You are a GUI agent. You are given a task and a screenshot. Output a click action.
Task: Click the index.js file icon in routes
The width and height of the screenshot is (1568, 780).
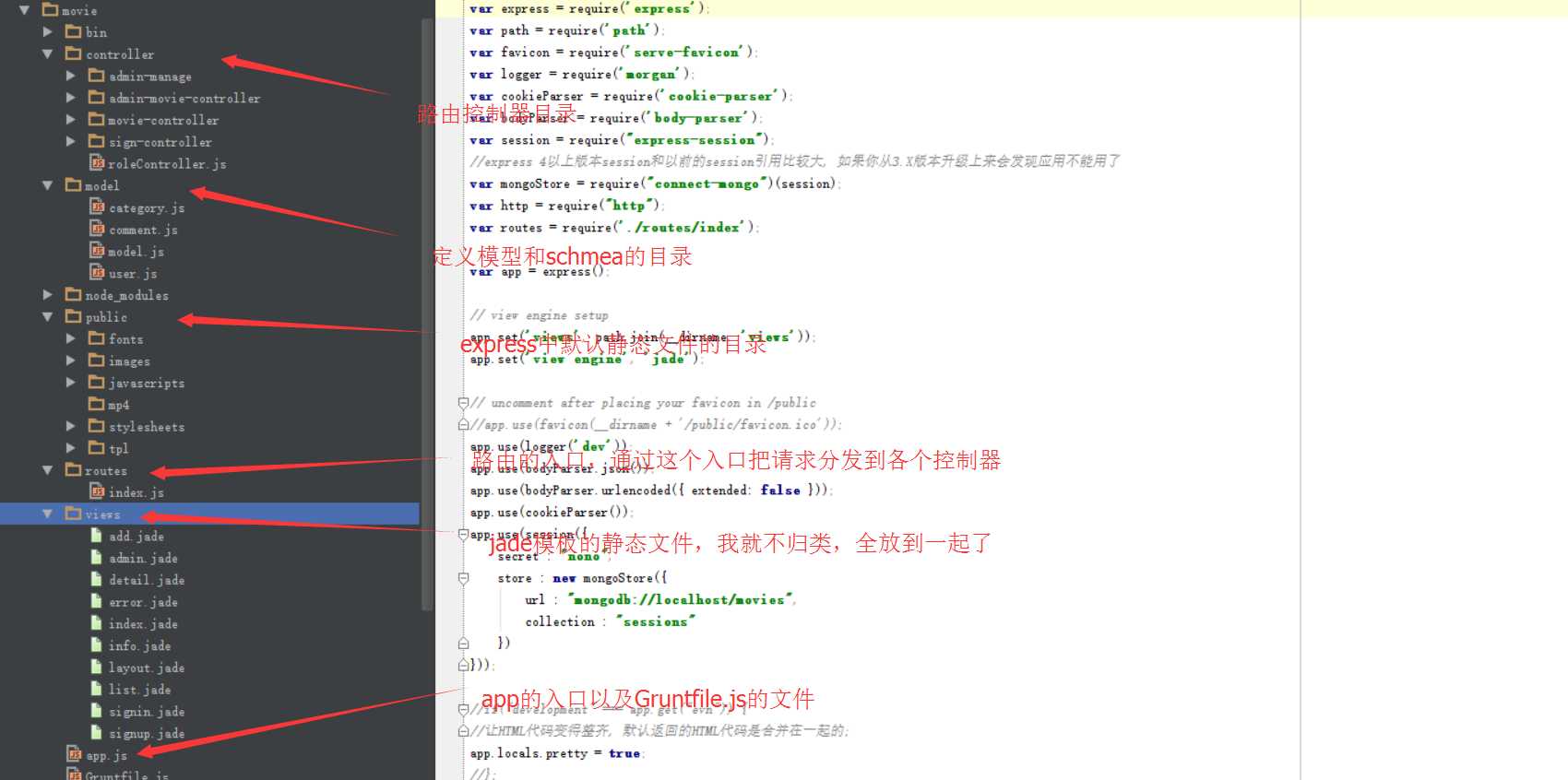point(97,491)
